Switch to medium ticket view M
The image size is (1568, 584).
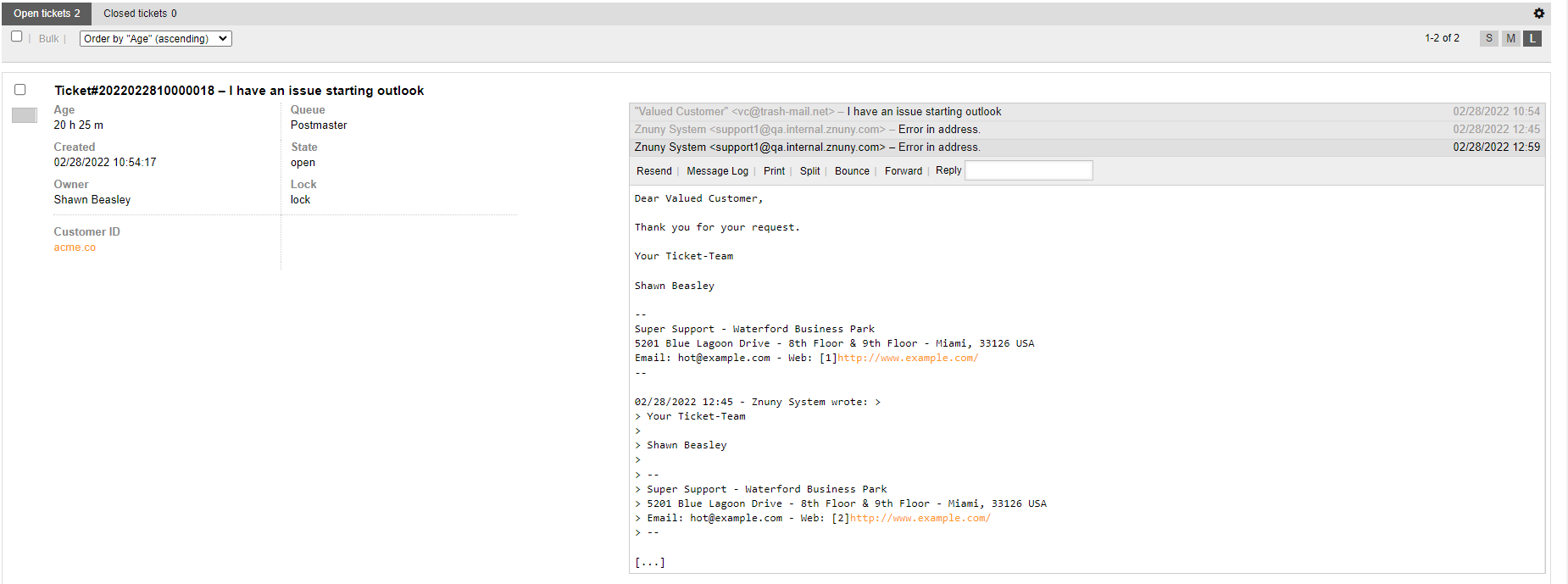tap(1510, 38)
